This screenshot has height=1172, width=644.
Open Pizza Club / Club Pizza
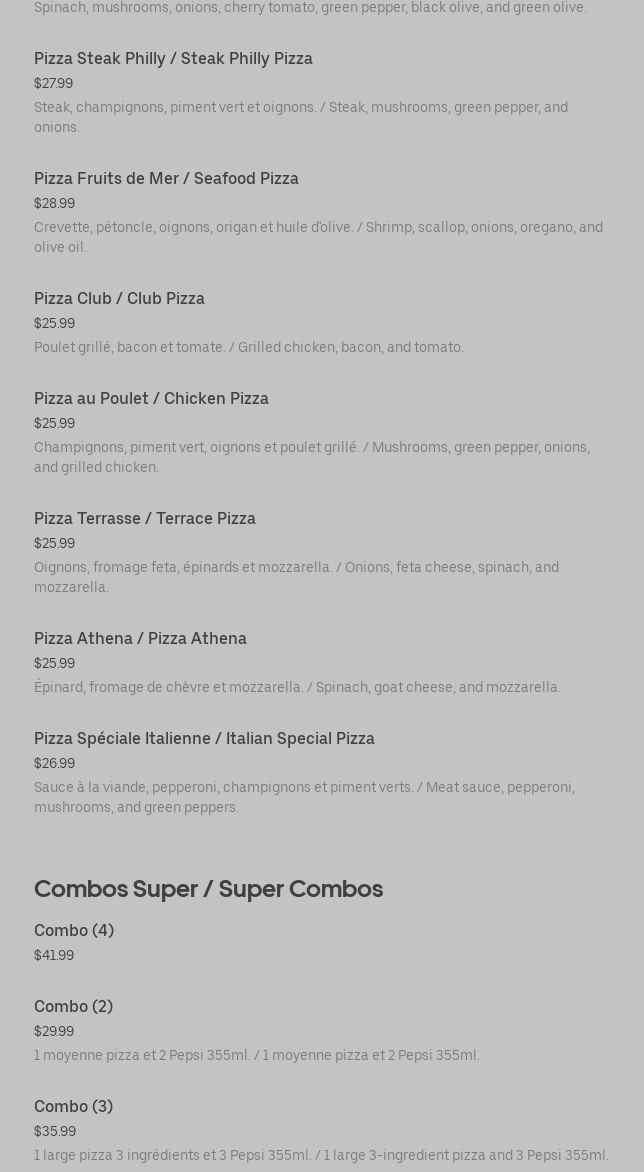tap(119, 299)
